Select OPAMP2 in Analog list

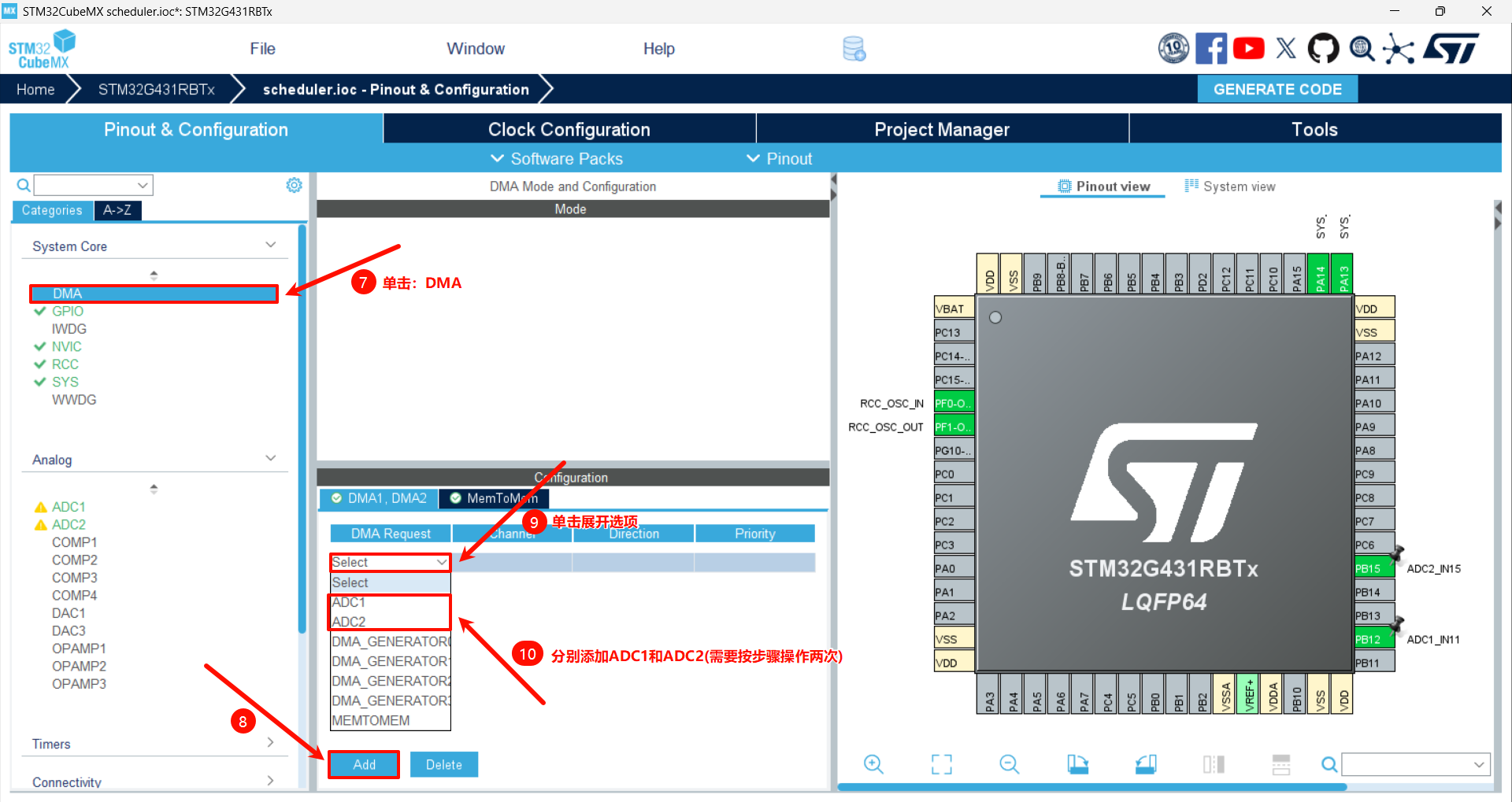point(79,666)
